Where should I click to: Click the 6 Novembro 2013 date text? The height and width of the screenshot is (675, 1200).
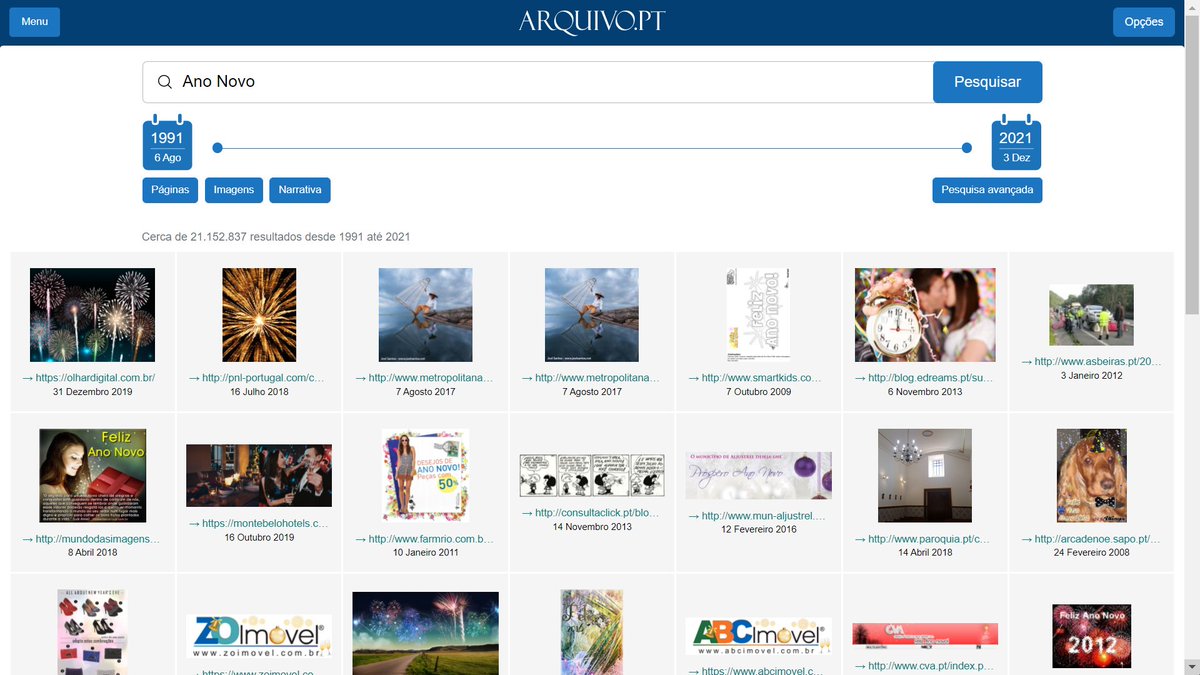pyautogui.click(x=925, y=392)
